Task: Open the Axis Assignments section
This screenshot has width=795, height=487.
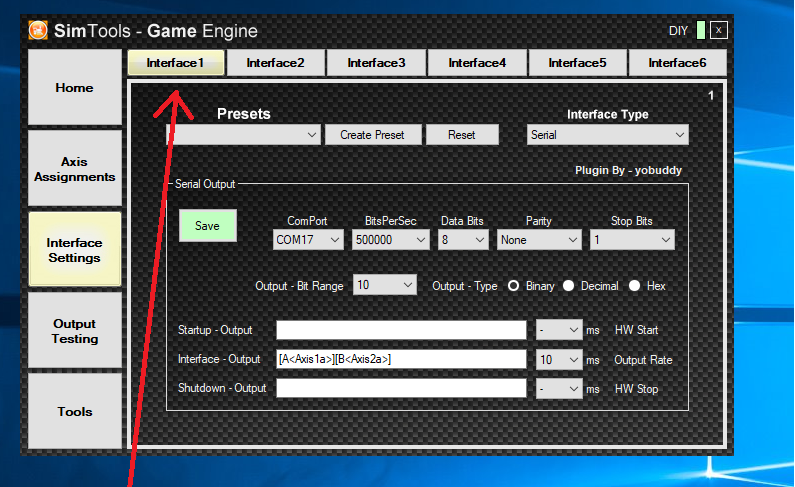Action: coord(75,169)
